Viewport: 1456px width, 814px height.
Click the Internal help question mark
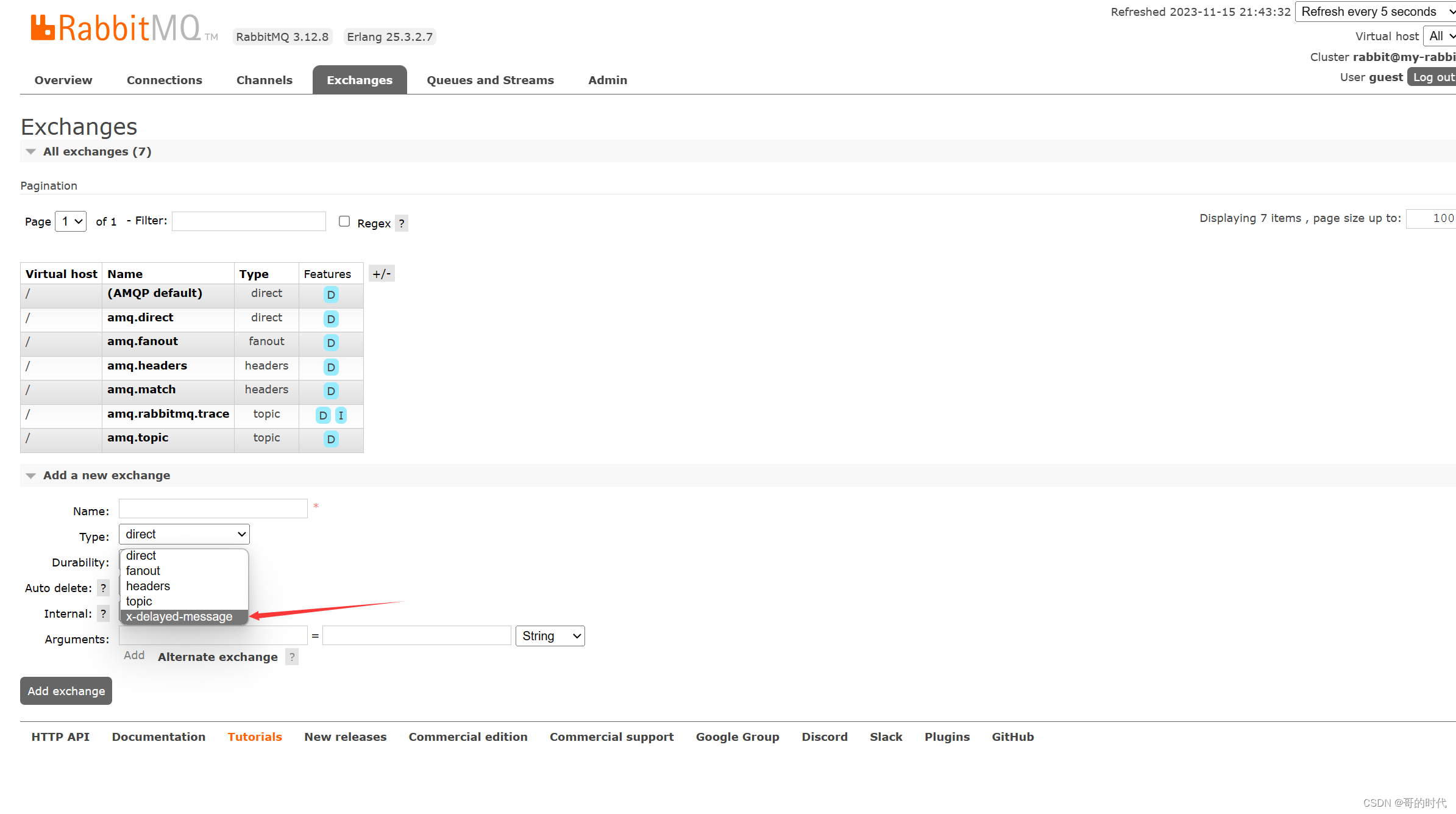tap(104, 614)
